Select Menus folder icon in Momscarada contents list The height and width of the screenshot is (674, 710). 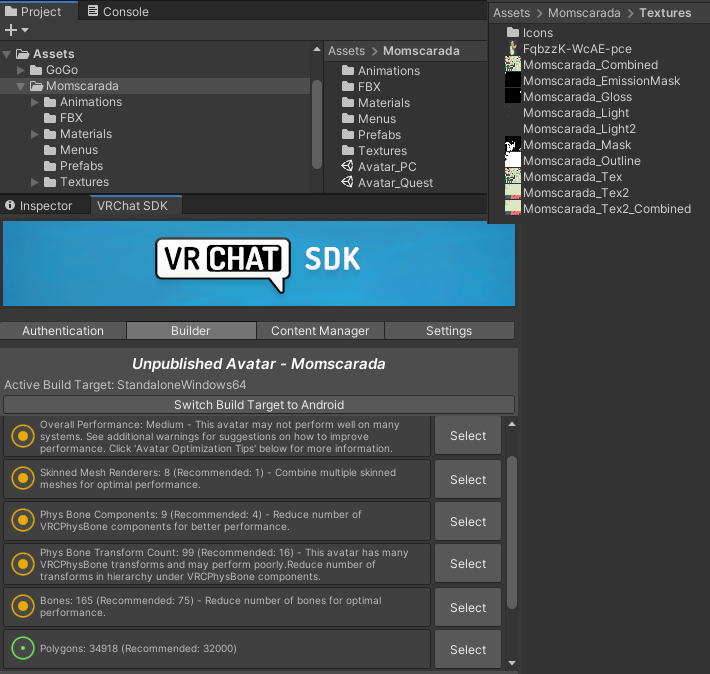(348, 118)
